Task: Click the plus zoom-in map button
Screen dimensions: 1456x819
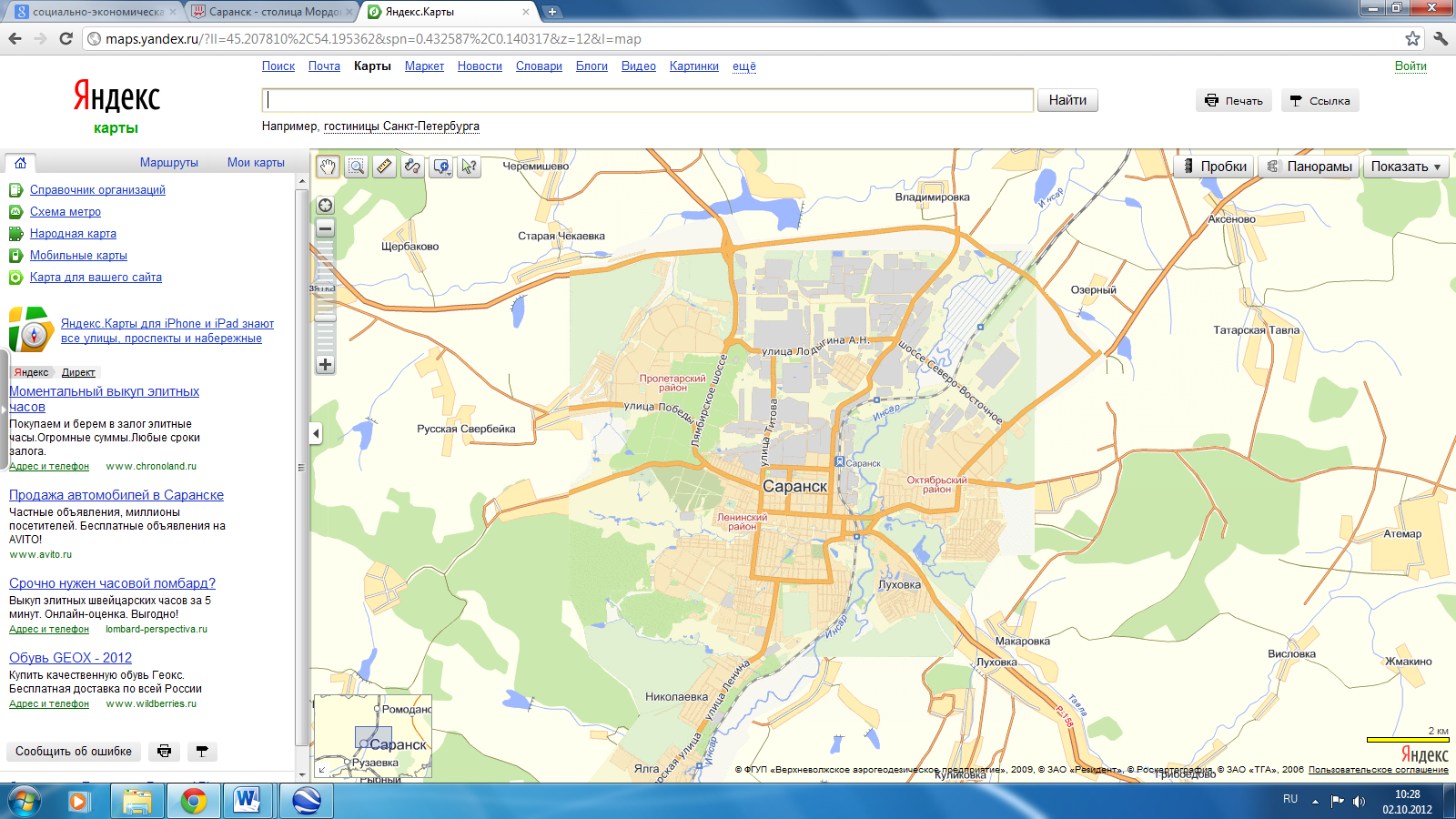Action: (x=325, y=365)
